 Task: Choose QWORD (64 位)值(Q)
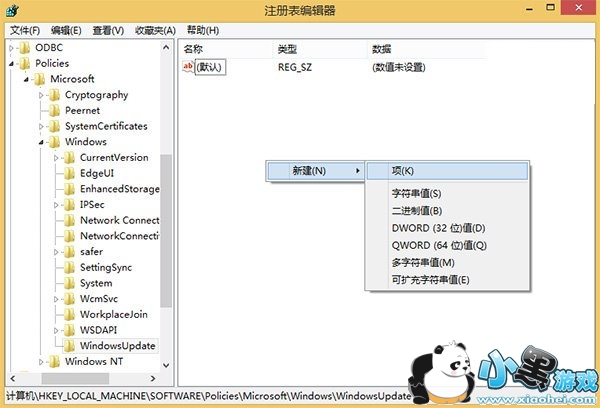(x=447, y=245)
